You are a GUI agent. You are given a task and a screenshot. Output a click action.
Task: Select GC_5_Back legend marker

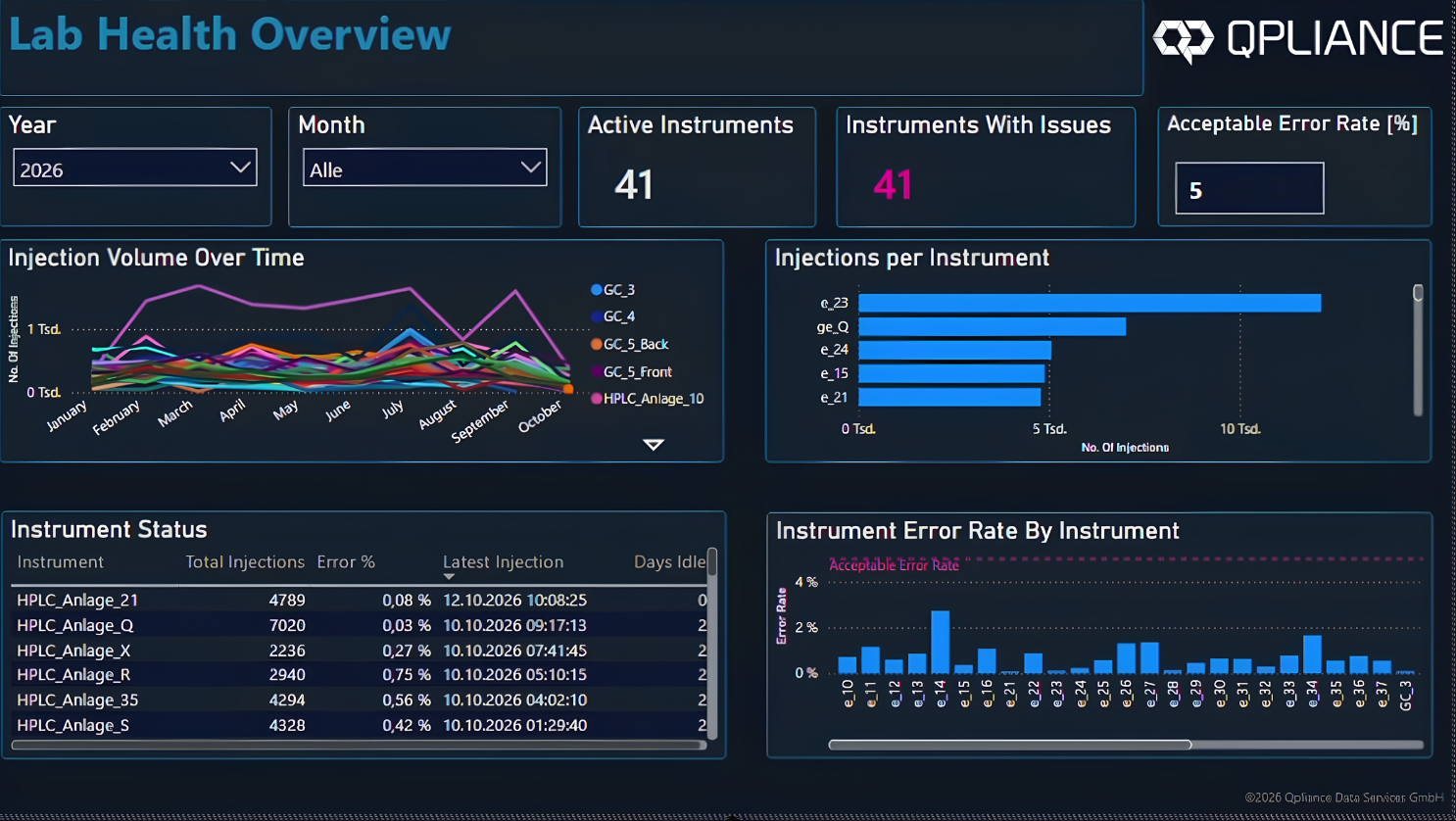tap(596, 344)
